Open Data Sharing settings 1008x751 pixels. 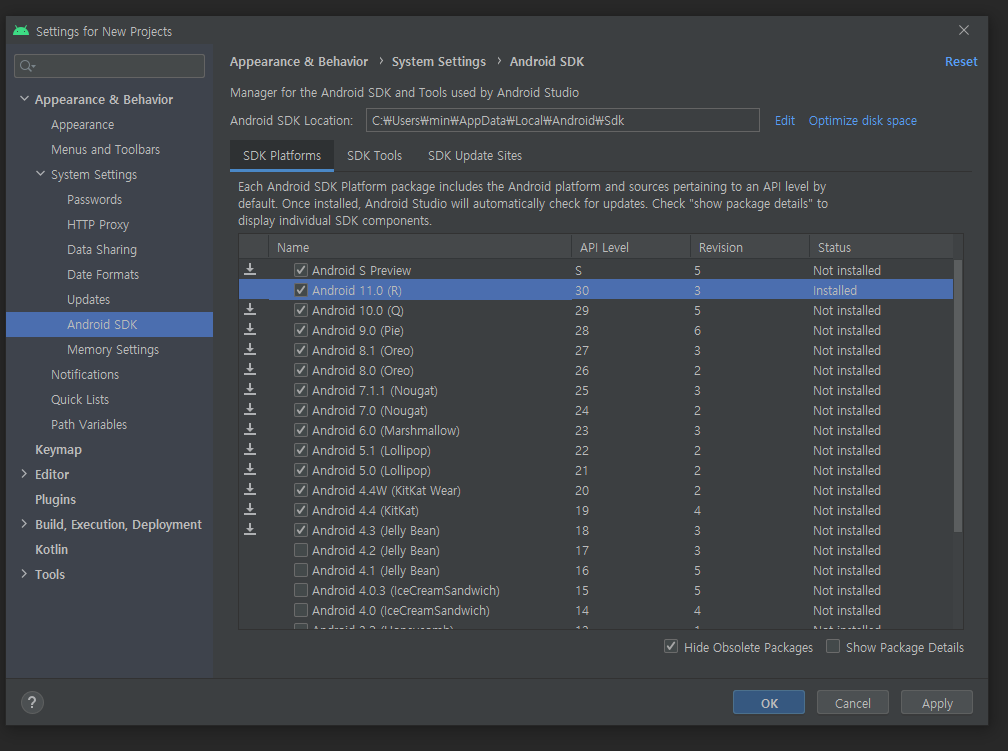(102, 249)
